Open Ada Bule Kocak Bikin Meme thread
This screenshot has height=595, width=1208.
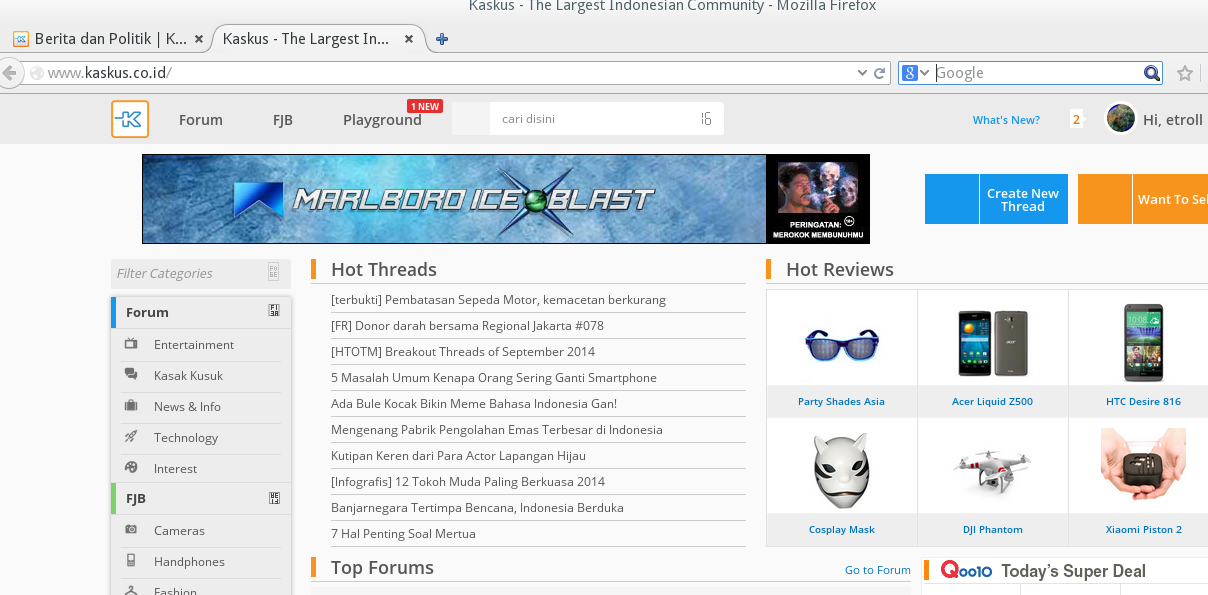tap(474, 403)
